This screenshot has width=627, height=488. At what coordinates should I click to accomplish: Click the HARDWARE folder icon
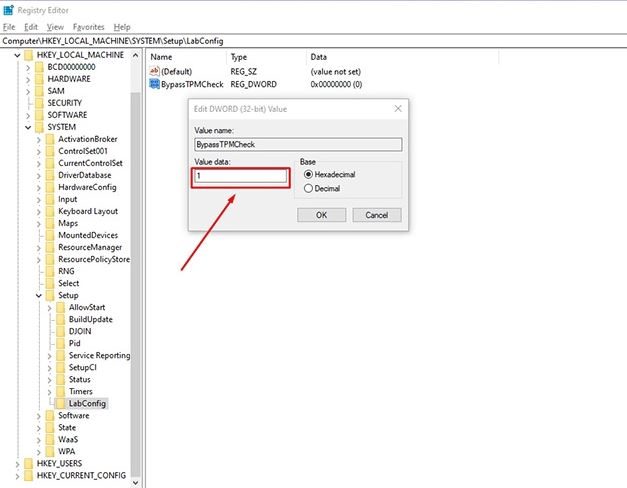[39, 79]
